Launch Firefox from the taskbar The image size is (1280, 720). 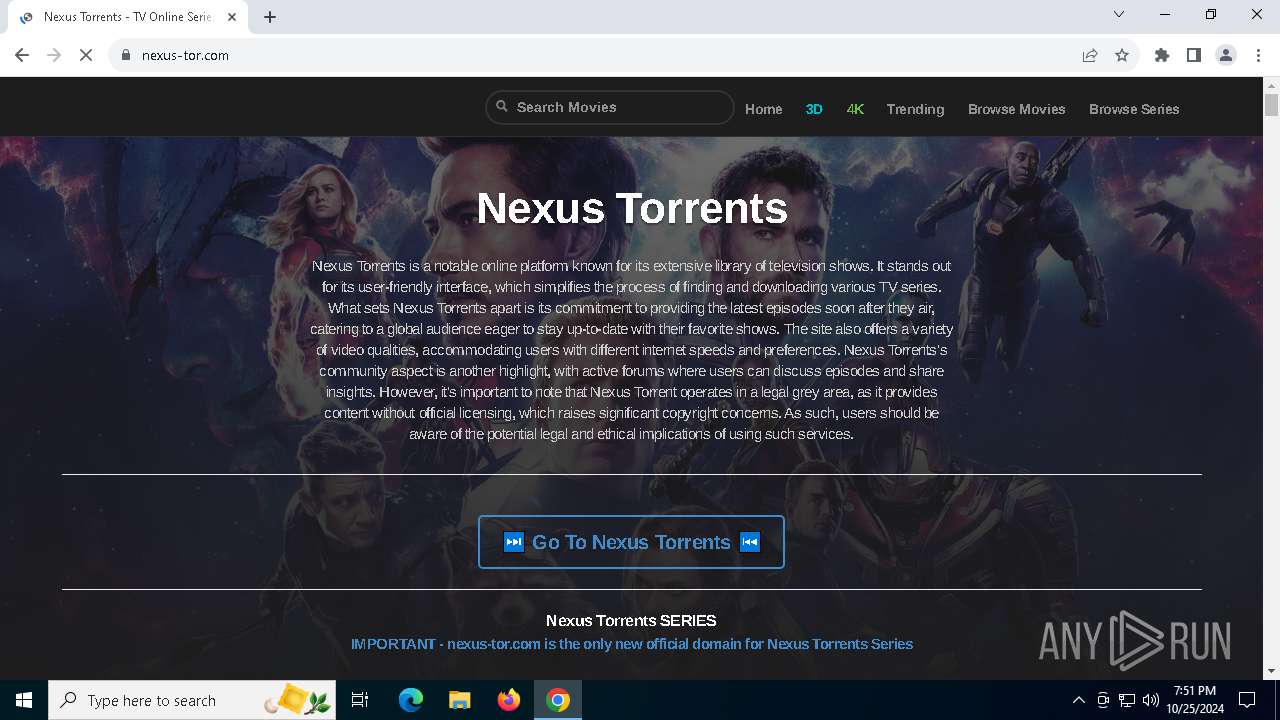(509, 700)
